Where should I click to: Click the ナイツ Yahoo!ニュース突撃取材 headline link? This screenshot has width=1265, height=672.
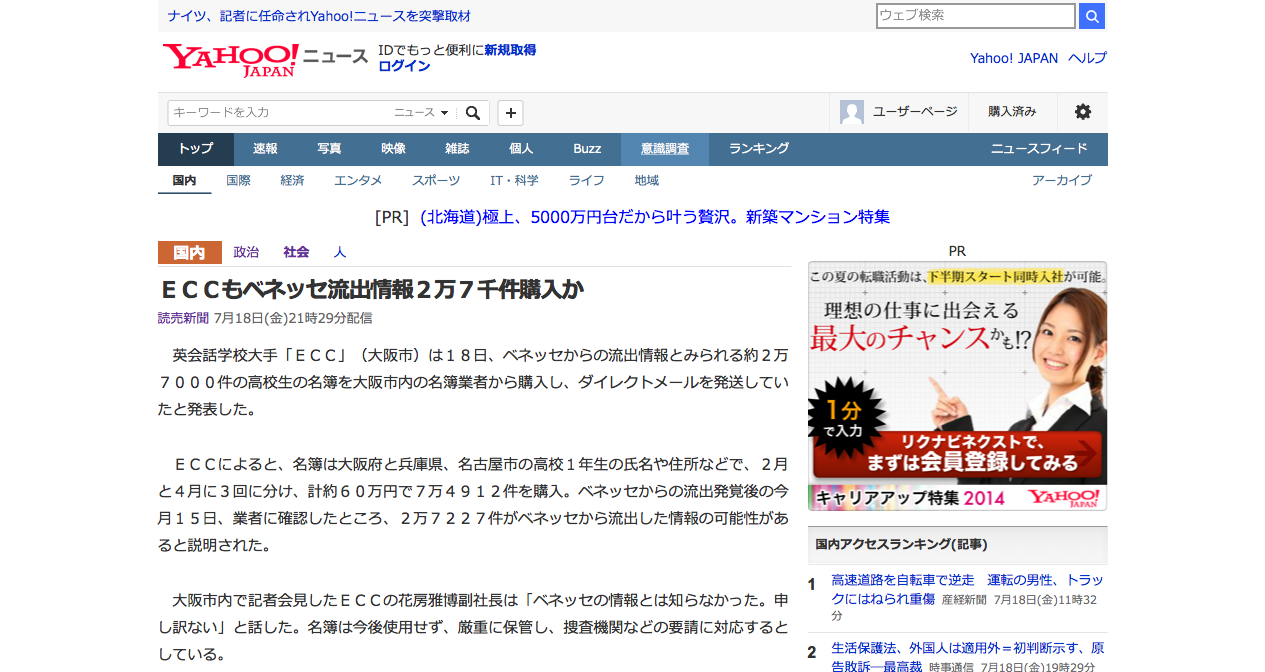pos(319,16)
